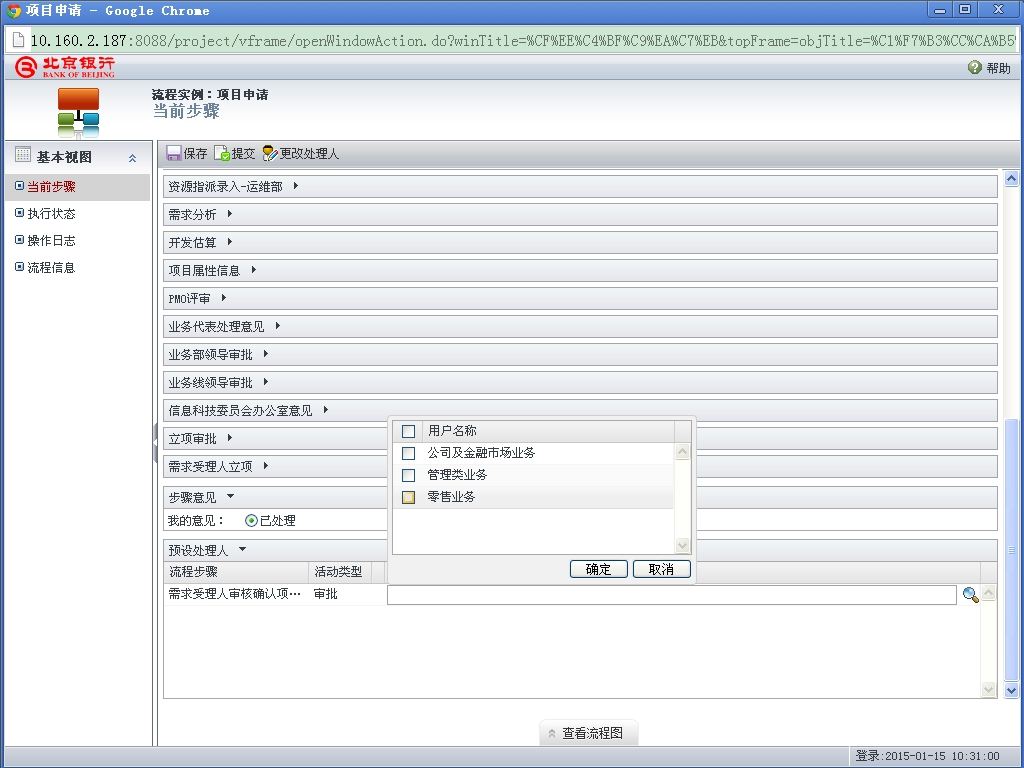1024x768 pixels.
Task: Open Help via the question mark icon
Action: 975,67
